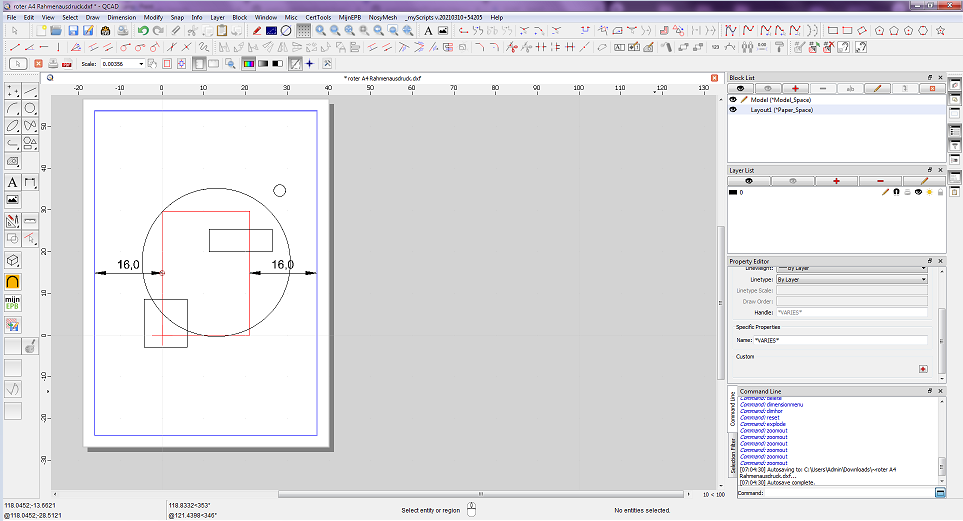Open the Scale combo box dropdown
963x521 pixels.
click(x=141, y=64)
